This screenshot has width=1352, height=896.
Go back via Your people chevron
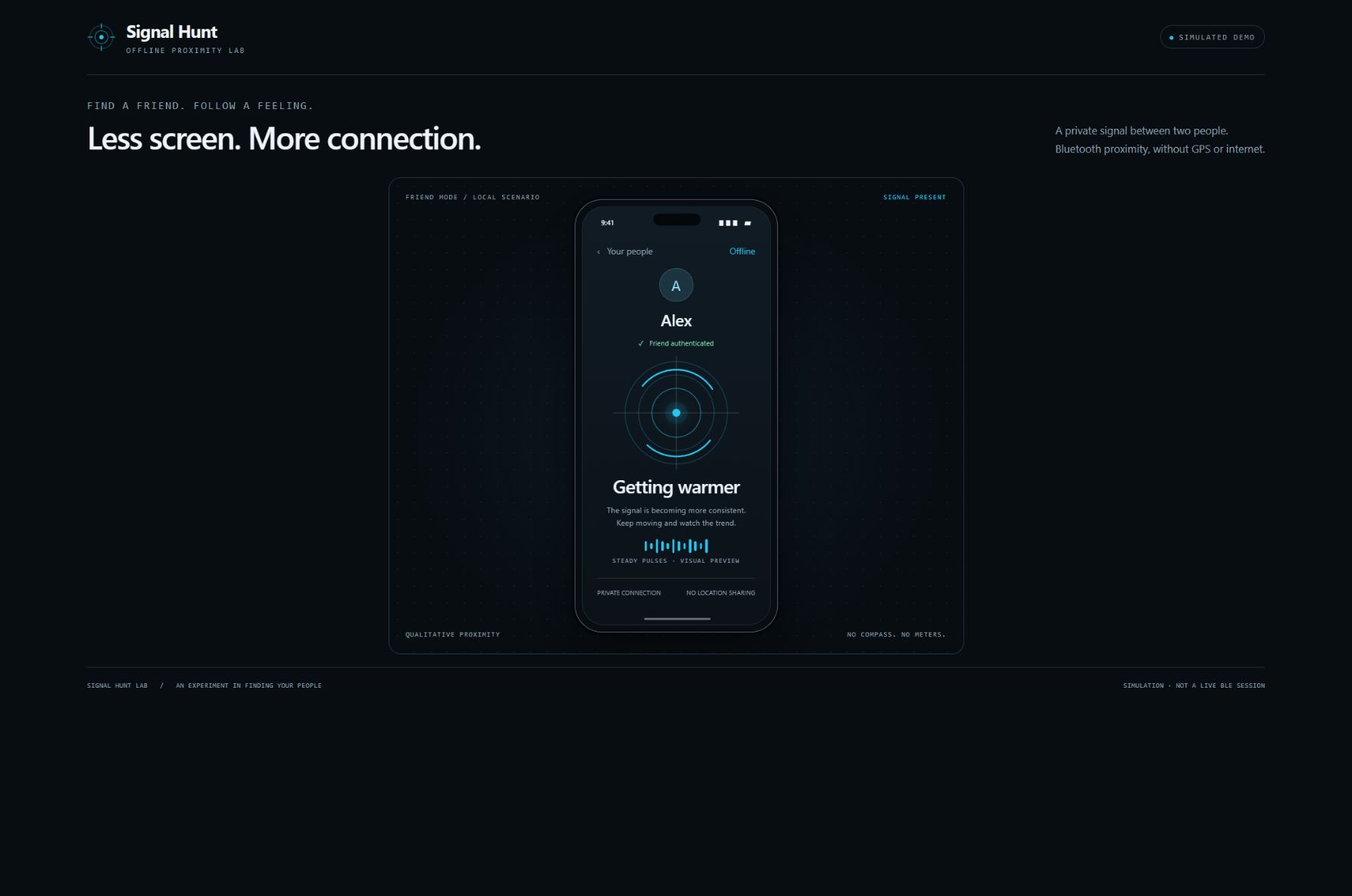pos(598,252)
